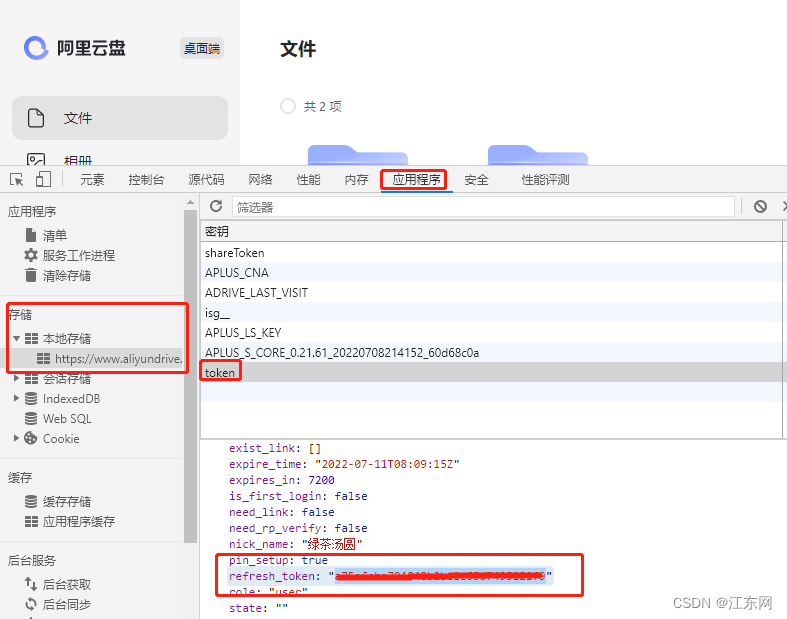This screenshot has height=619, width=787.
Task: Click the 密钥 column header
Action: tap(492, 231)
